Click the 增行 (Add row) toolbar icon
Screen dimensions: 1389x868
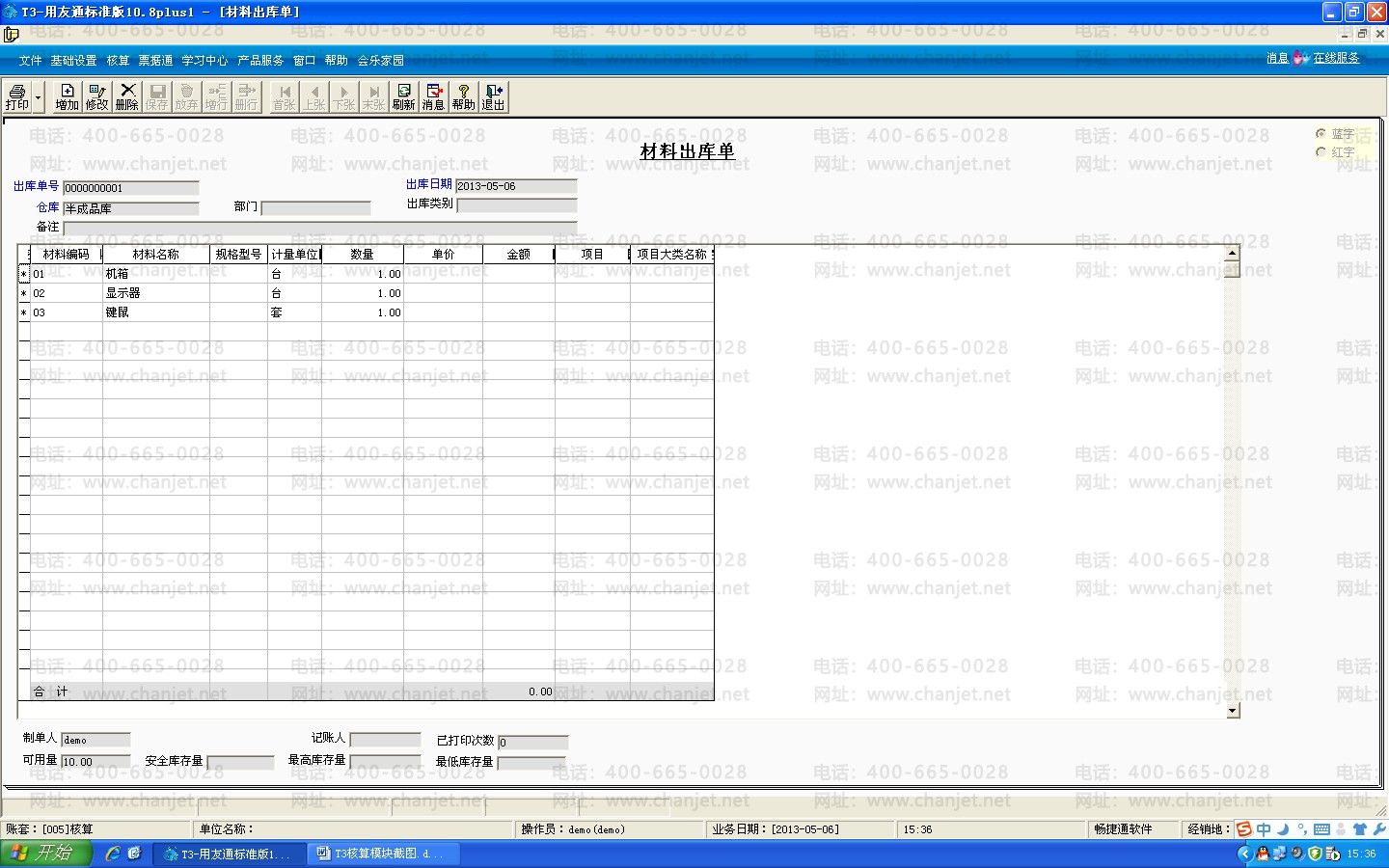[x=216, y=97]
